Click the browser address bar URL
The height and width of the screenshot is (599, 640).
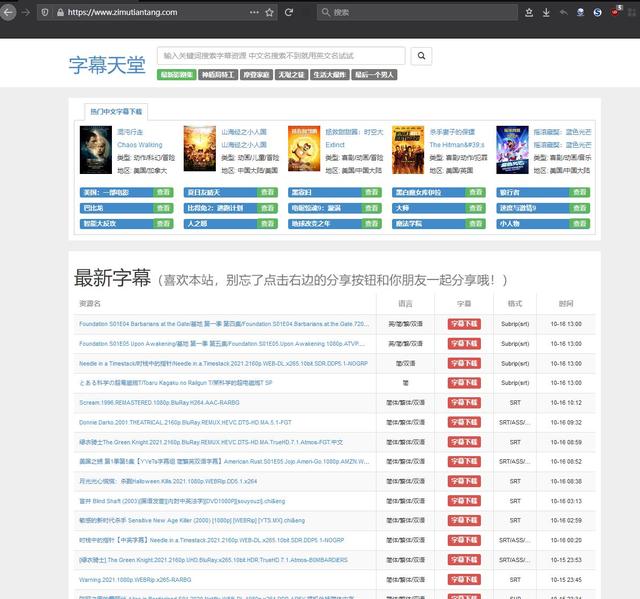(122, 12)
